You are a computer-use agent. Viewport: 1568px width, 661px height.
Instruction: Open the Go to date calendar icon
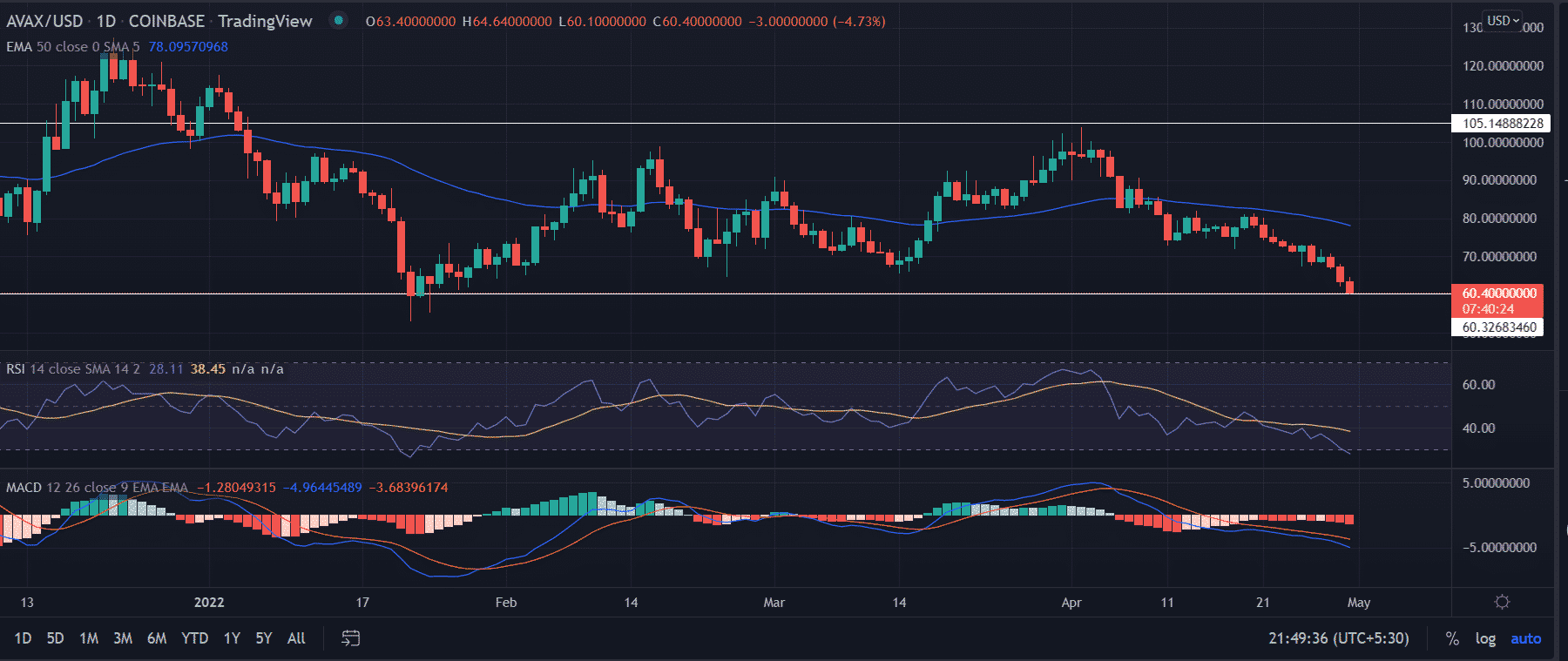tap(350, 638)
